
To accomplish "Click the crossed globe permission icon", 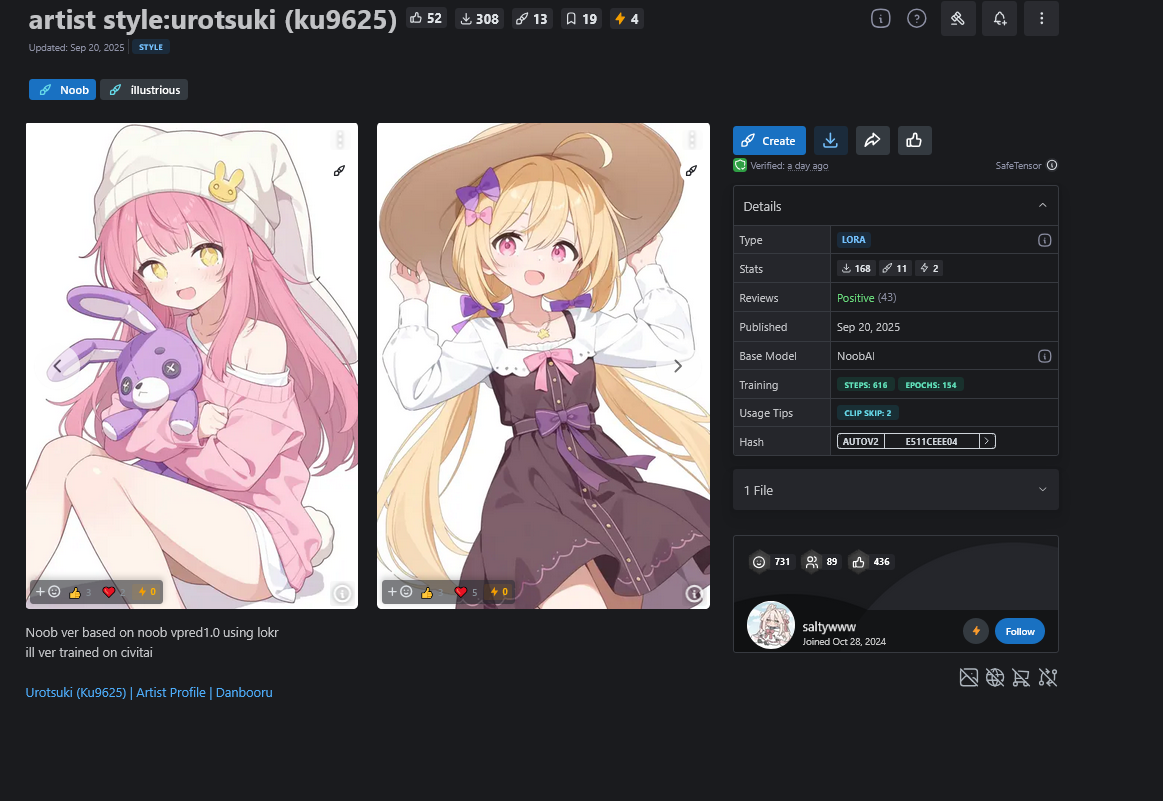I will (995, 677).
